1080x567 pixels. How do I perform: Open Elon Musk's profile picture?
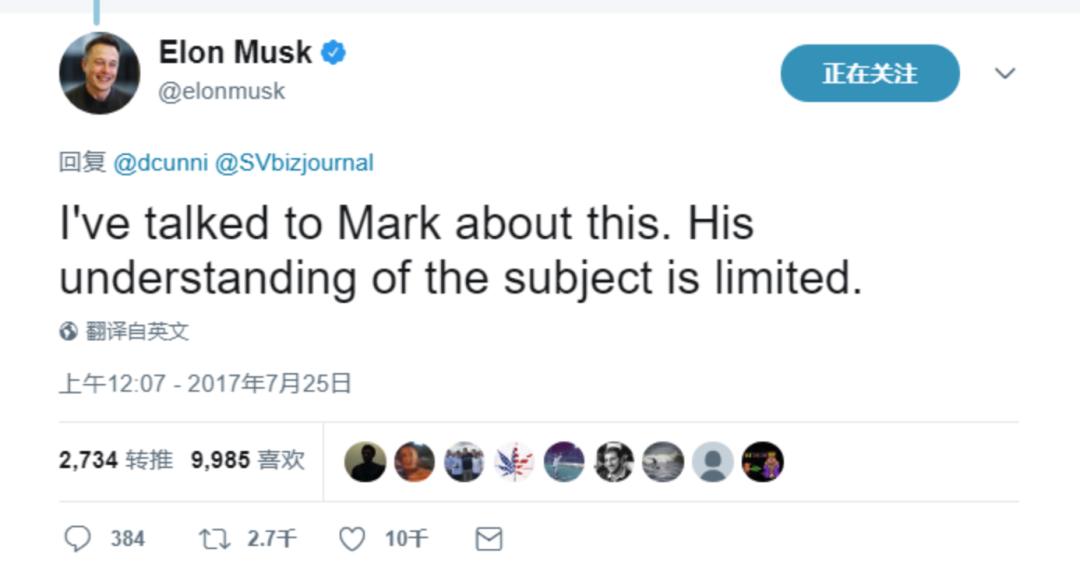point(99,73)
